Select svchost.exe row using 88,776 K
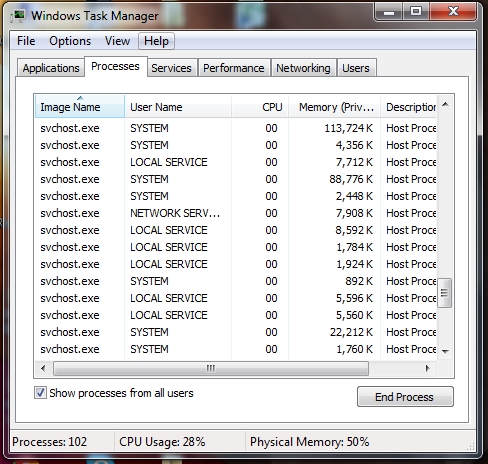Screen dimensions: 488x464 click(x=235, y=179)
